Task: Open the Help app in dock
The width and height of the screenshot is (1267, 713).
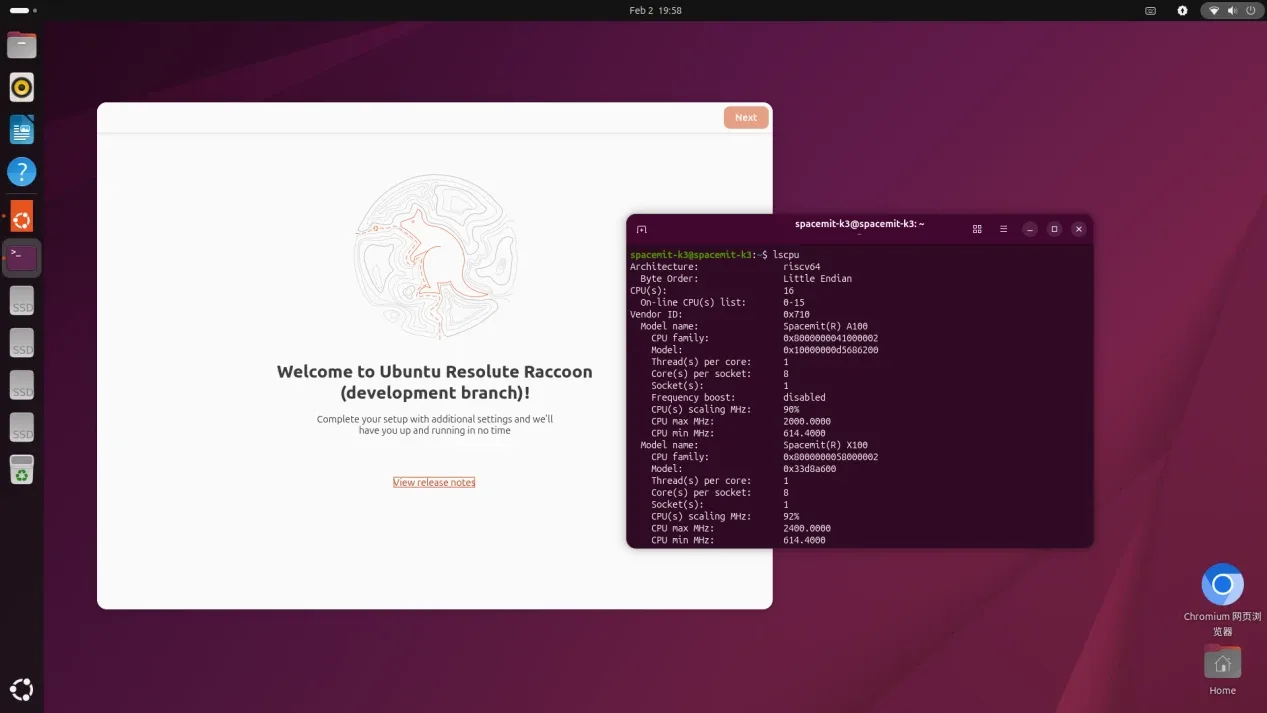Action: point(21,171)
